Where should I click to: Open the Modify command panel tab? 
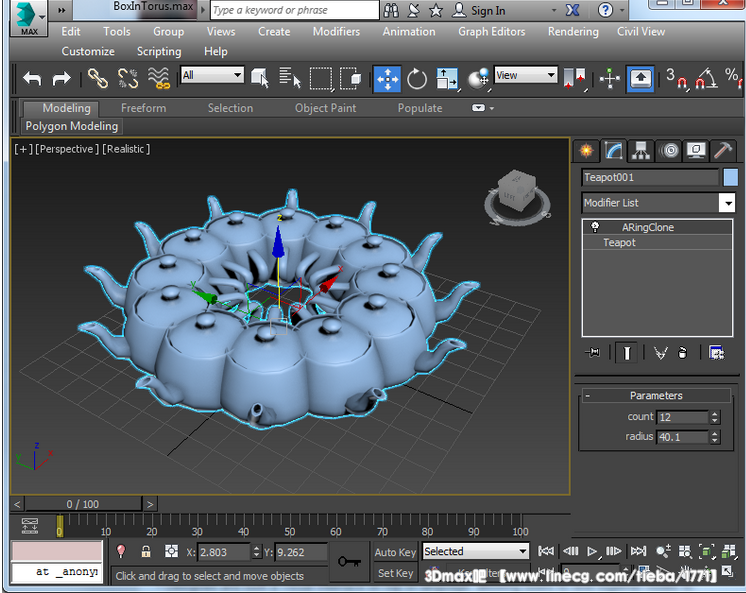(613, 151)
